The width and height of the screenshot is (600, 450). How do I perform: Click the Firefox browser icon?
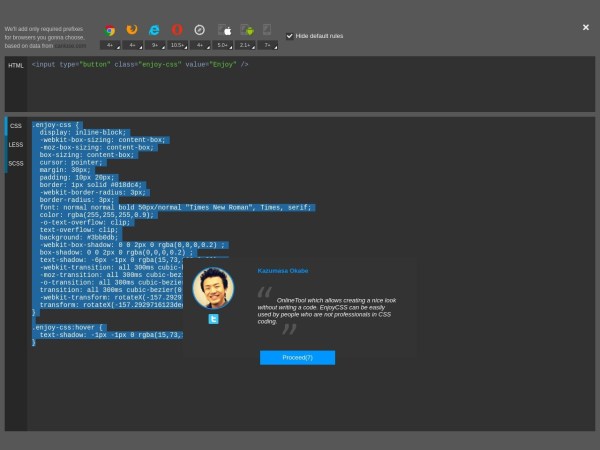click(132, 31)
